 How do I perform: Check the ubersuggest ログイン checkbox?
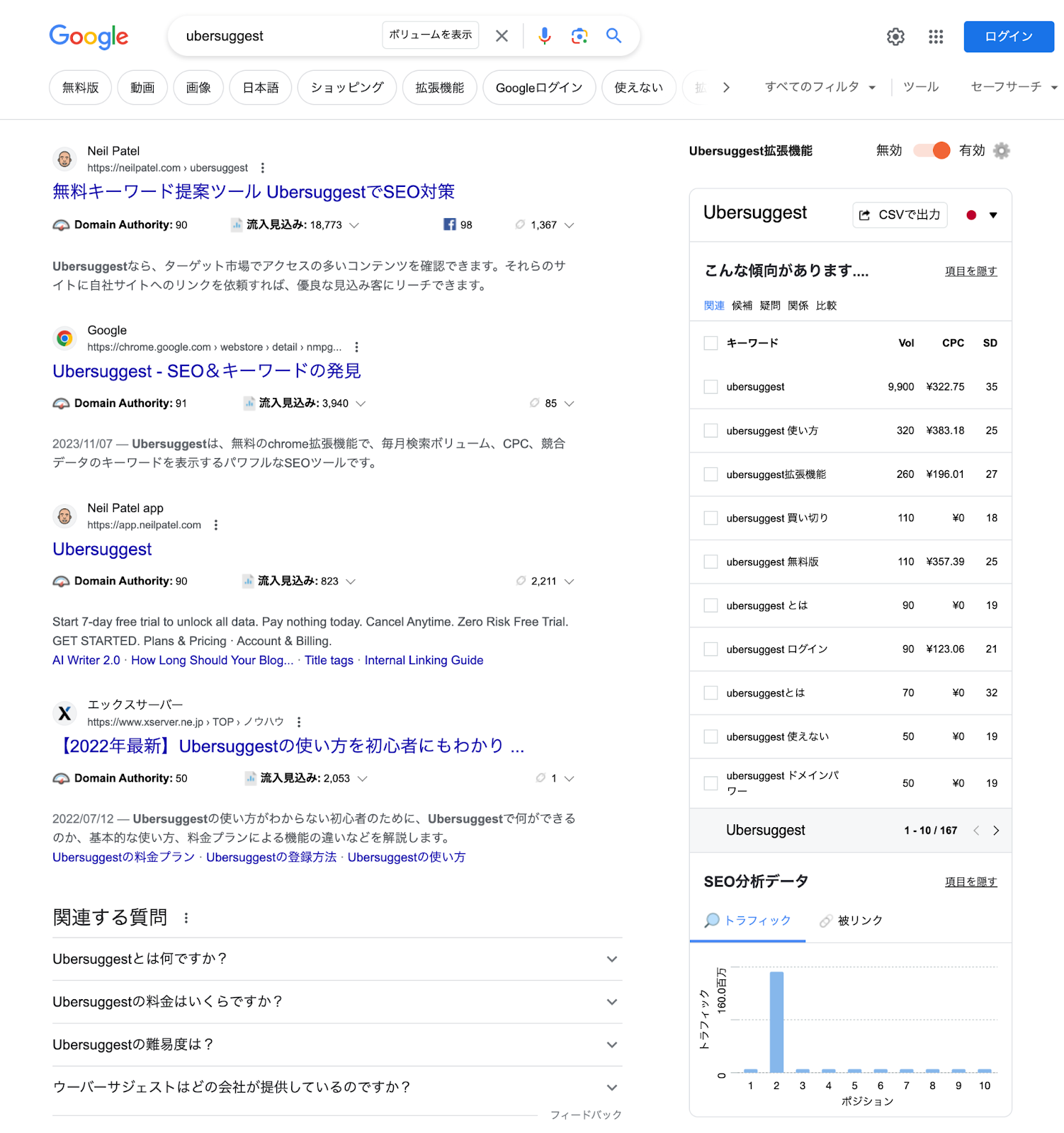711,649
